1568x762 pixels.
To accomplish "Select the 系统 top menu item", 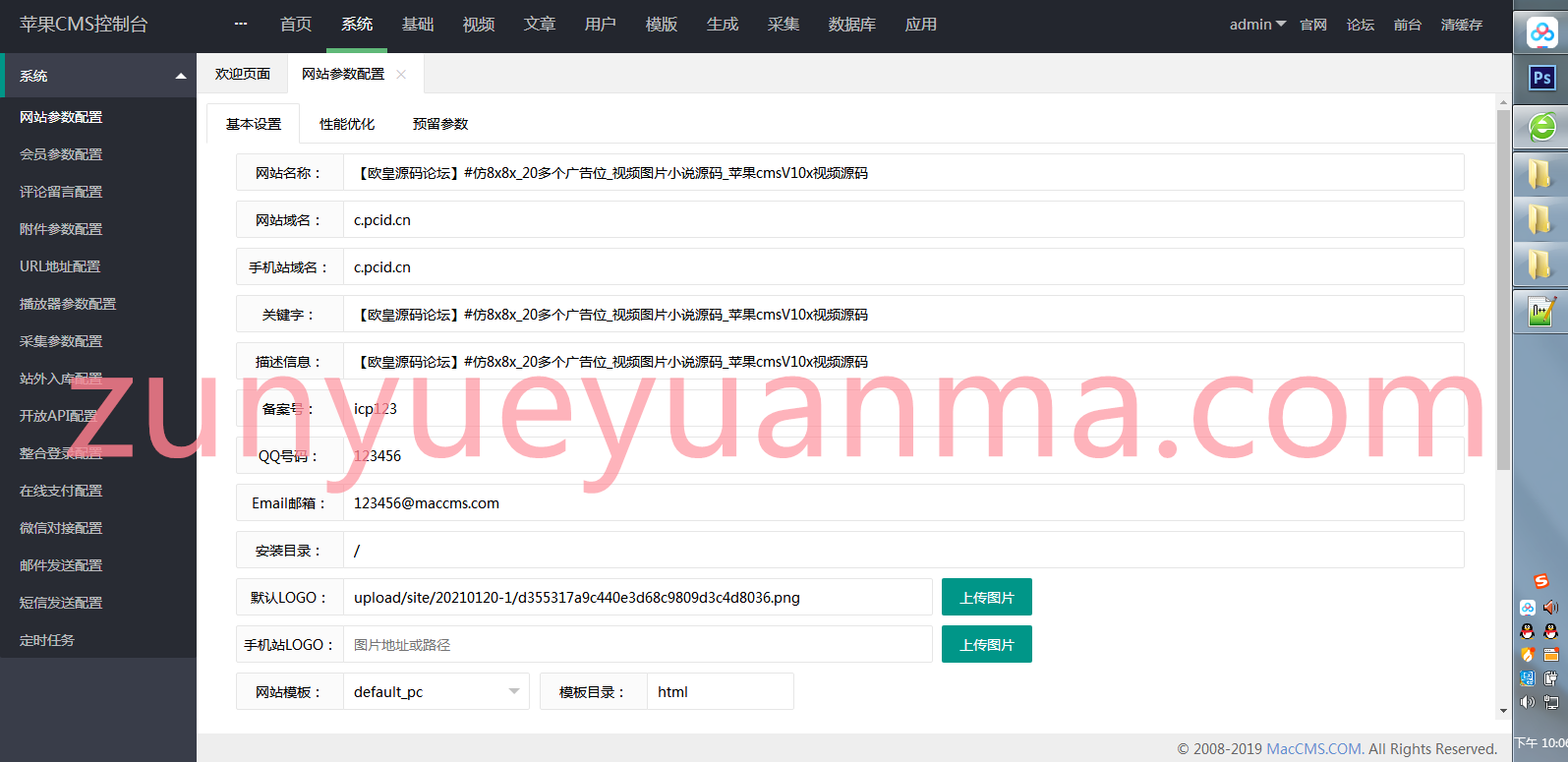I will coord(357,25).
